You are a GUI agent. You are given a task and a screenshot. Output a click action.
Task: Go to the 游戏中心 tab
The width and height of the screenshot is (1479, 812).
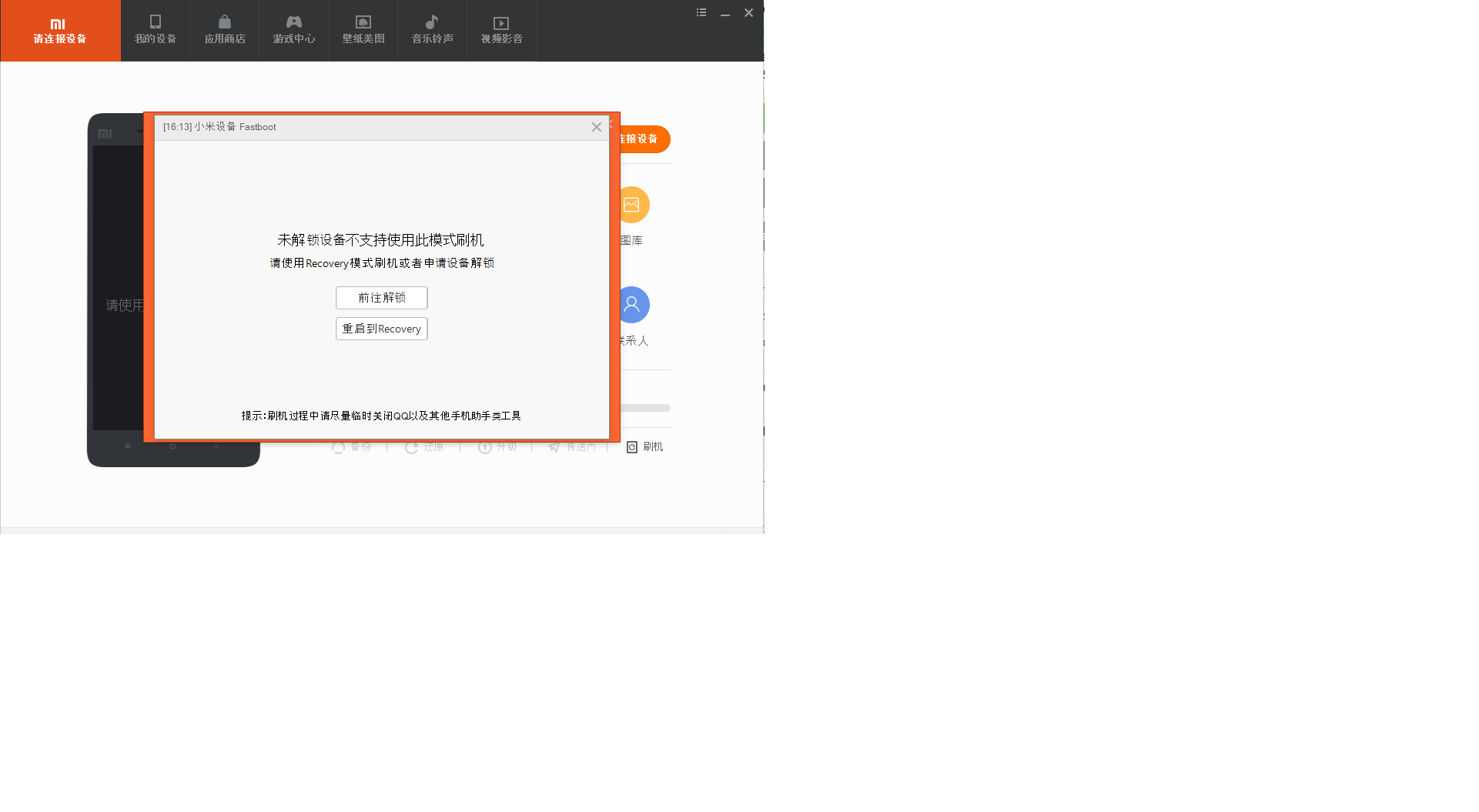point(294,31)
